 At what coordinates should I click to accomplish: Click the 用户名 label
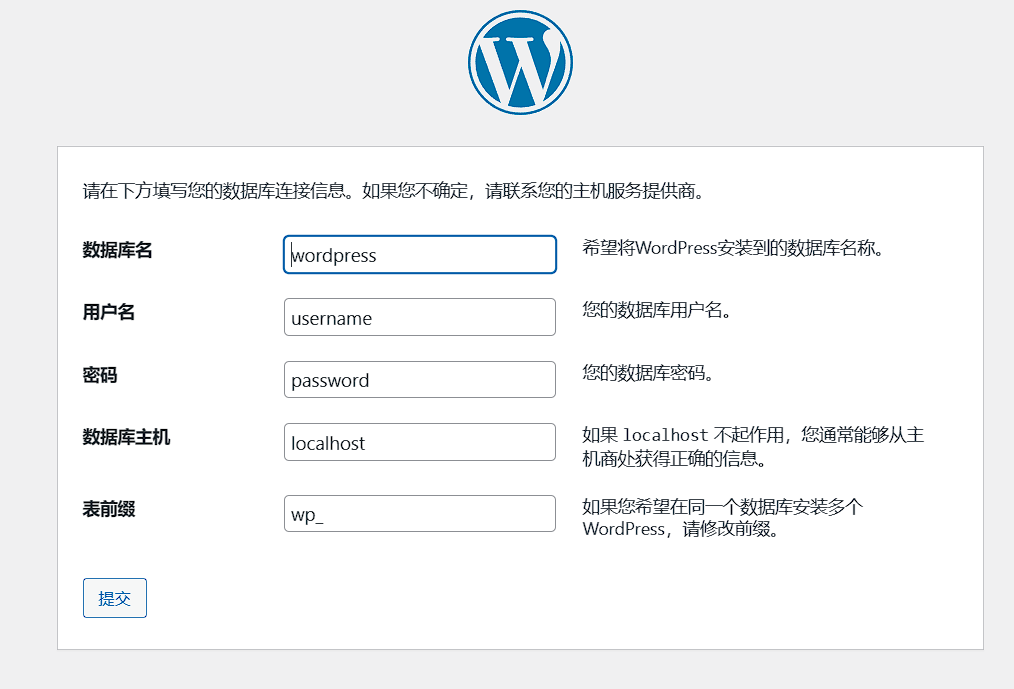109,312
